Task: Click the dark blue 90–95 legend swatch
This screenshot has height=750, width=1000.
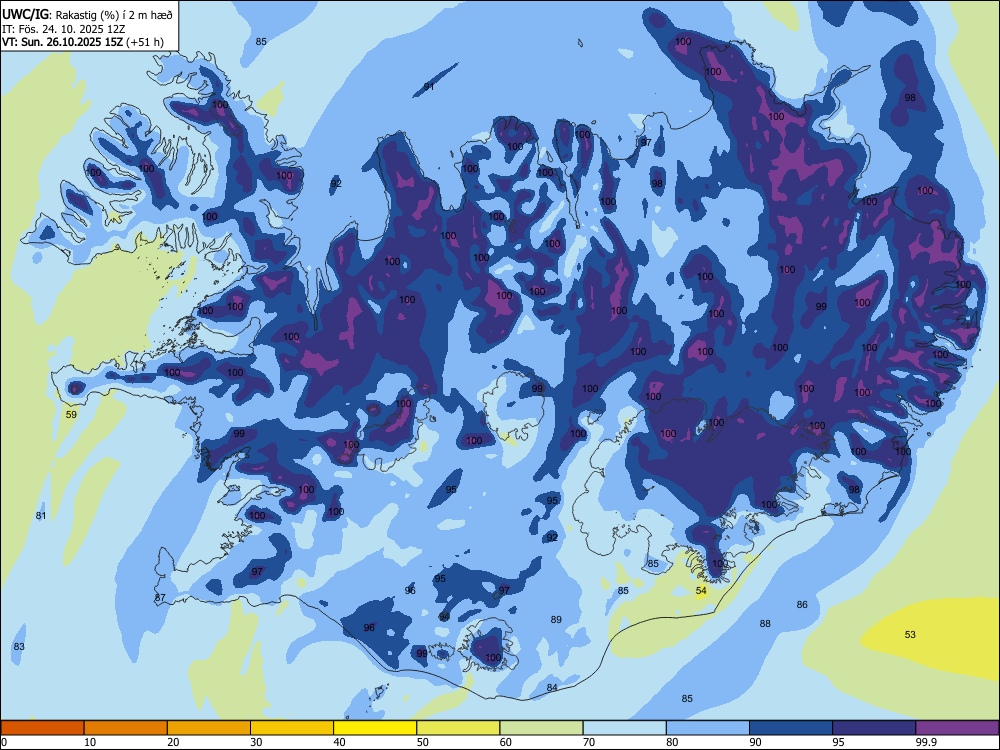Action: pos(791,728)
